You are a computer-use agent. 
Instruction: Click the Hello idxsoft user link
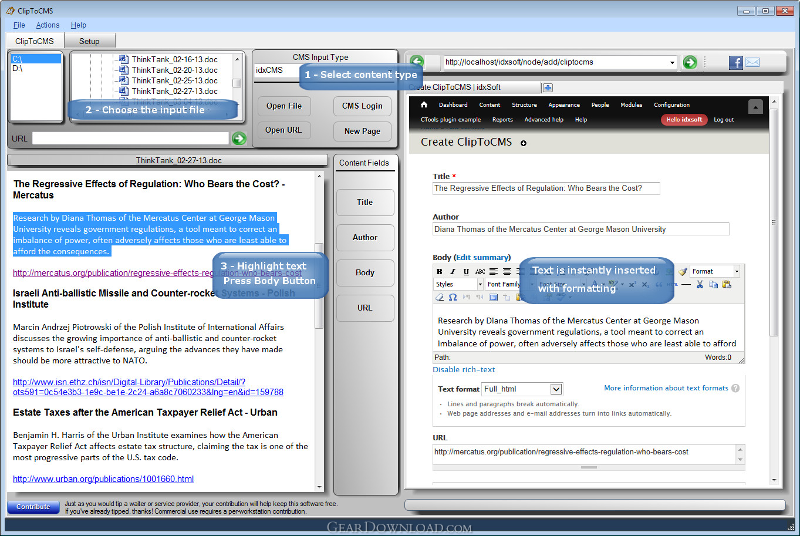tap(684, 120)
